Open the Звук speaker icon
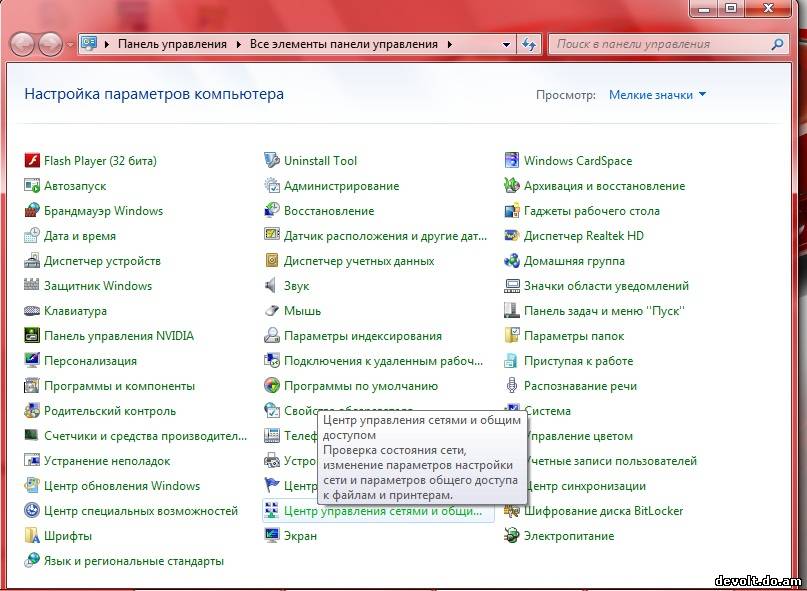 (x=272, y=286)
